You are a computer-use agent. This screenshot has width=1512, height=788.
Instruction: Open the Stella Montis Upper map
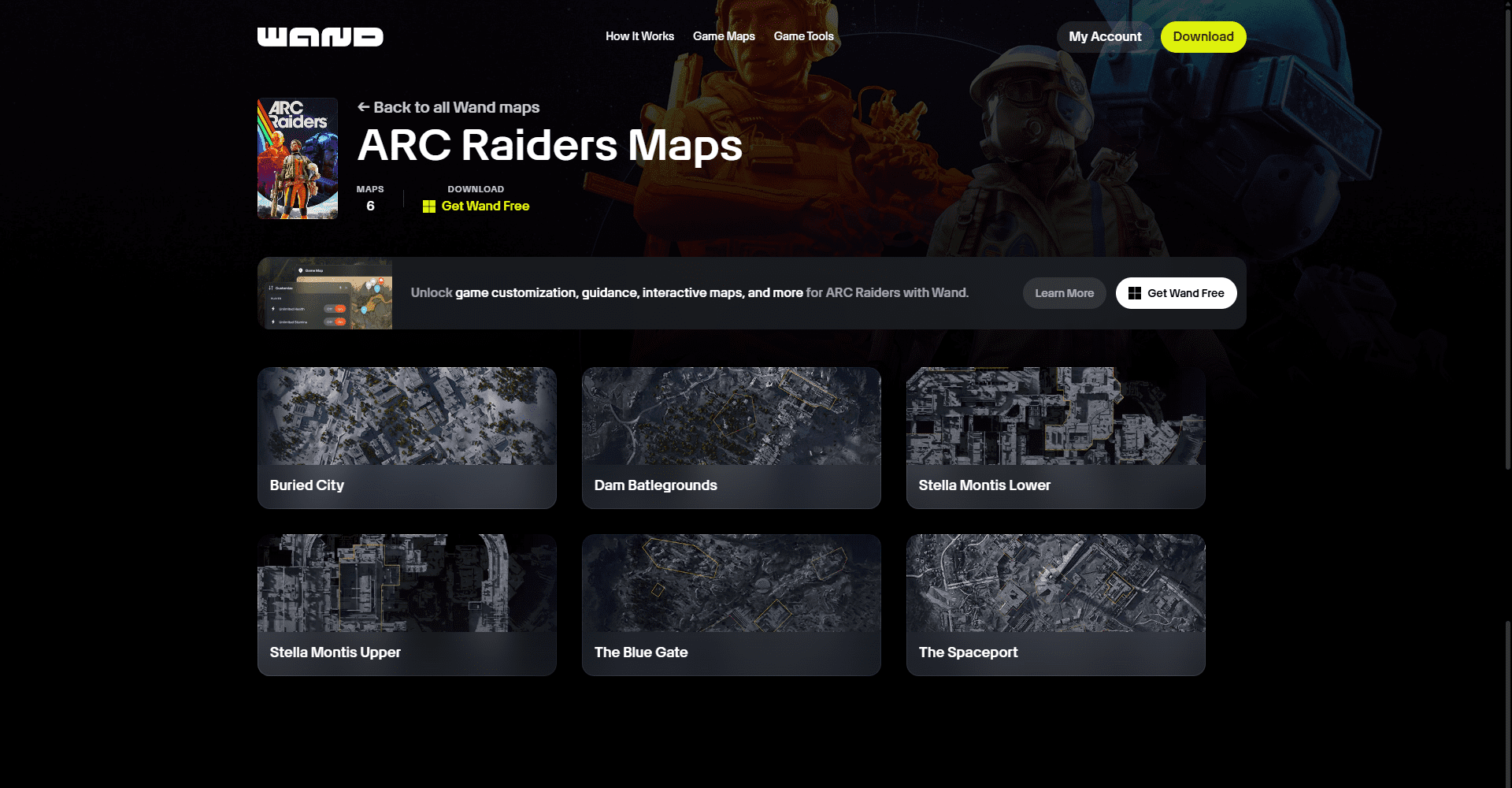[406, 604]
